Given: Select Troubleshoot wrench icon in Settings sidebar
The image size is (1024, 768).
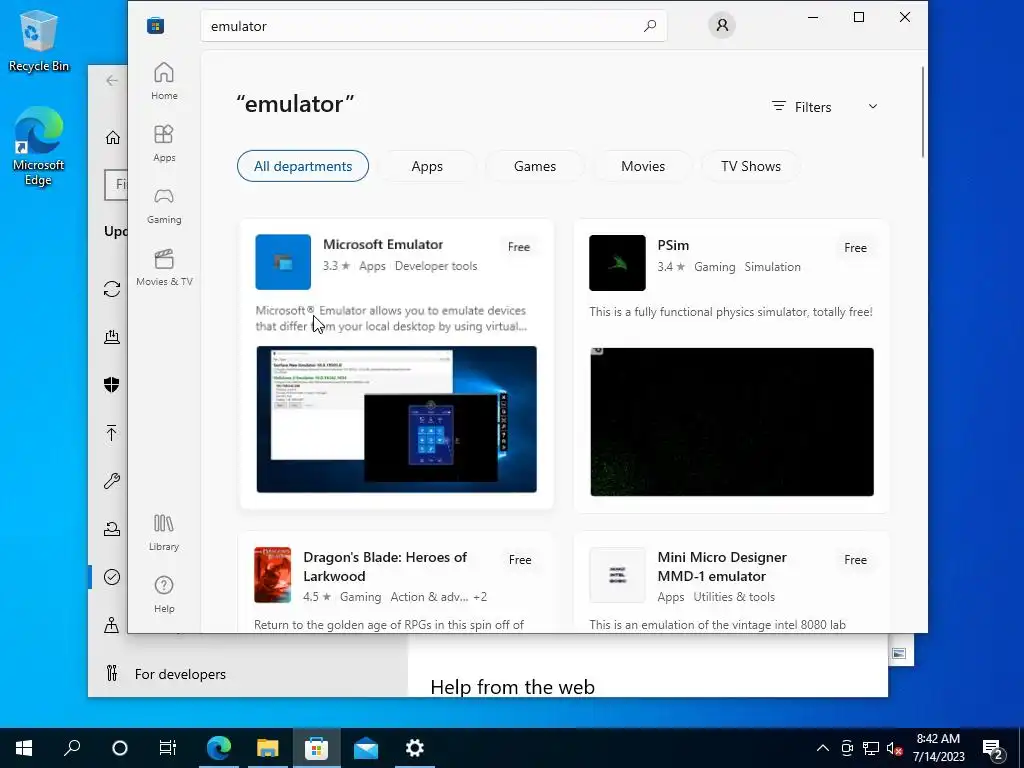Looking at the screenshot, I should (112, 481).
